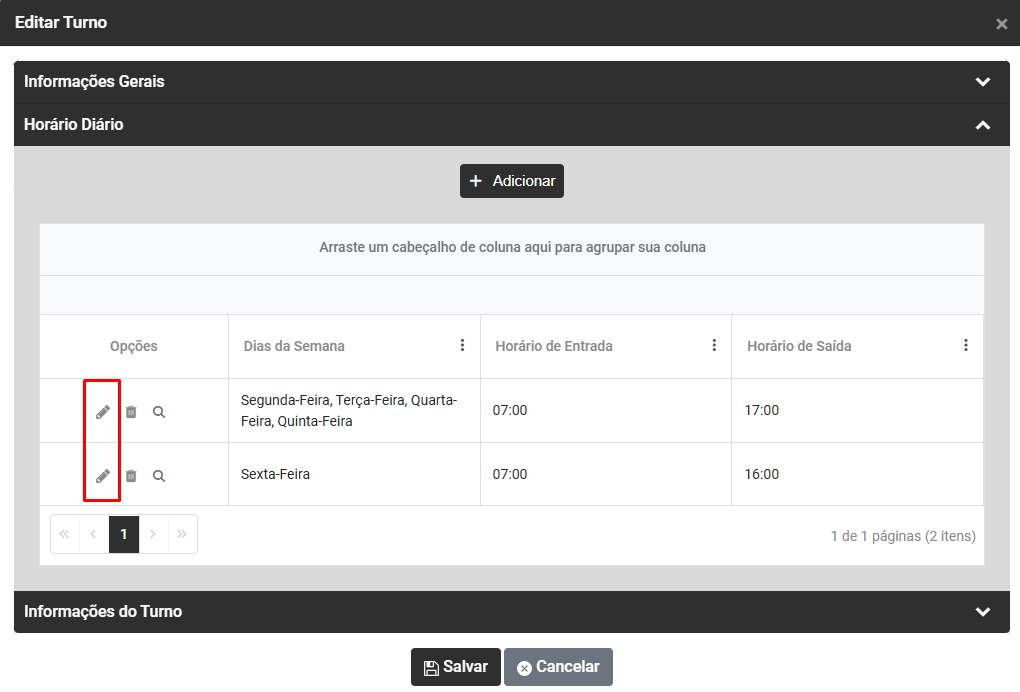Edit the Sexta-Feira row with pencil icon
Screen dimensions: 1020x692
[103, 475]
